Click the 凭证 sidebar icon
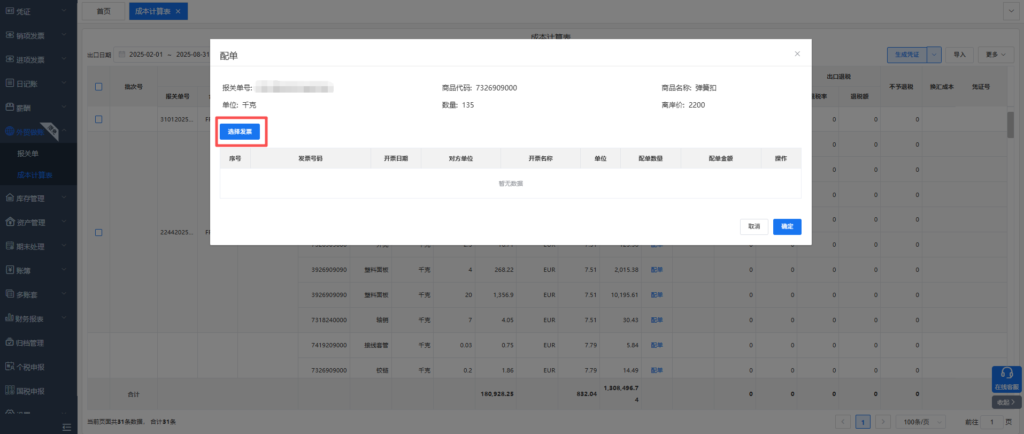Screen dimensions: 1024x434 (x=10, y=11)
